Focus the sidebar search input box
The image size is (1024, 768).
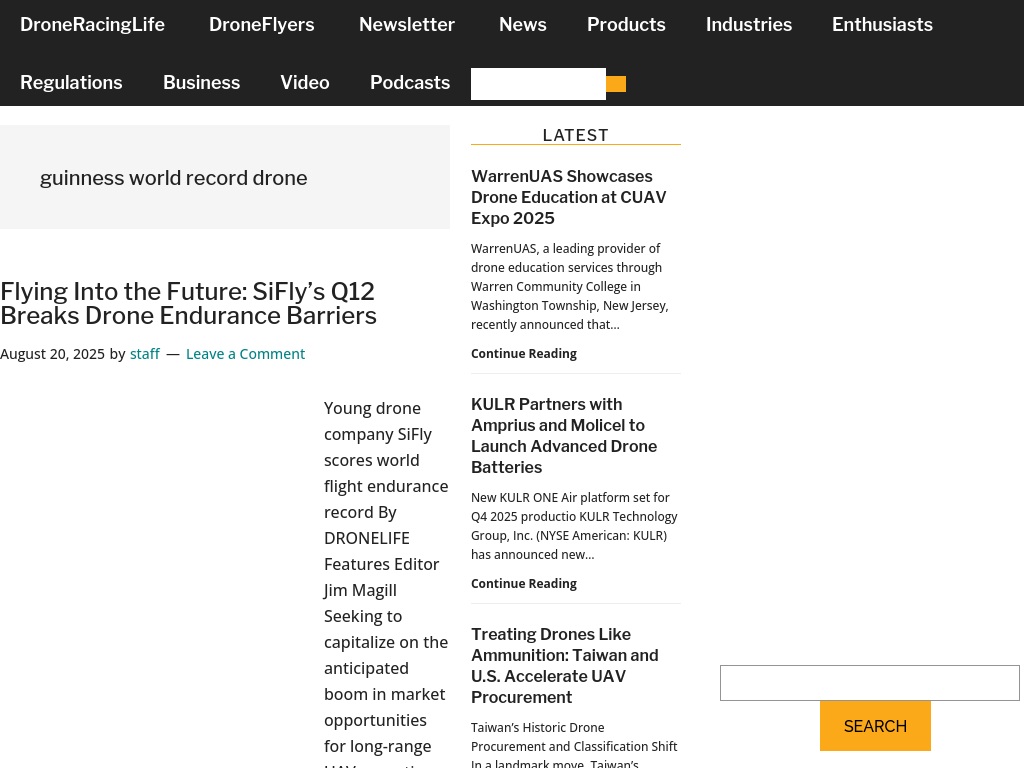coord(869,683)
